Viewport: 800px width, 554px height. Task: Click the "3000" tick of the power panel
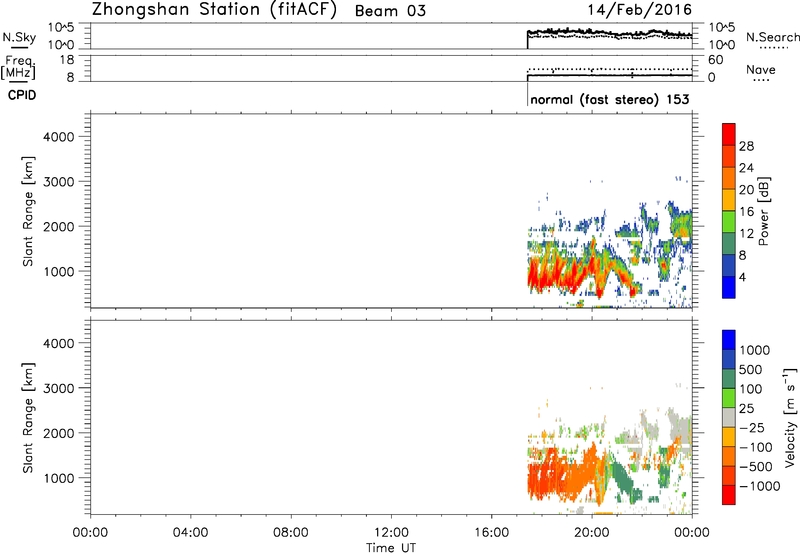(59, 182)
